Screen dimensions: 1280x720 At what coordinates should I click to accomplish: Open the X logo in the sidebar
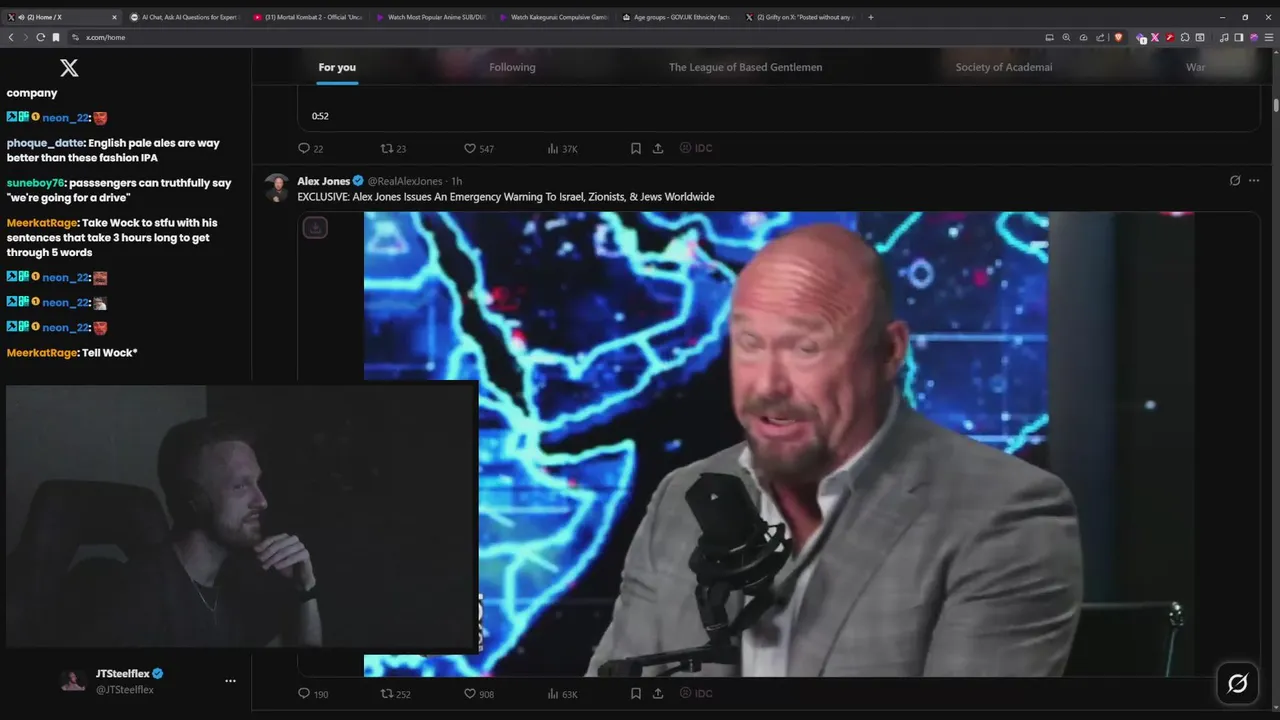tap(69, 67)
